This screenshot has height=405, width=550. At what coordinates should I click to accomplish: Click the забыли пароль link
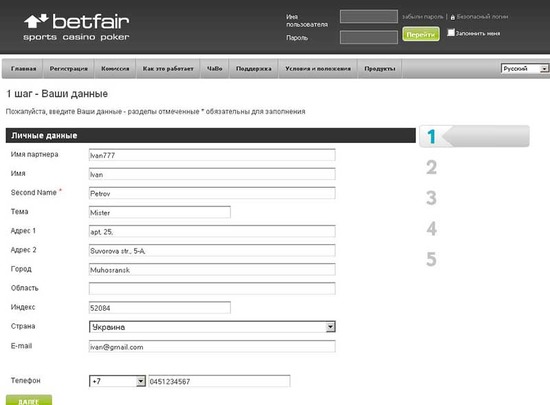(x=423, y=17)
